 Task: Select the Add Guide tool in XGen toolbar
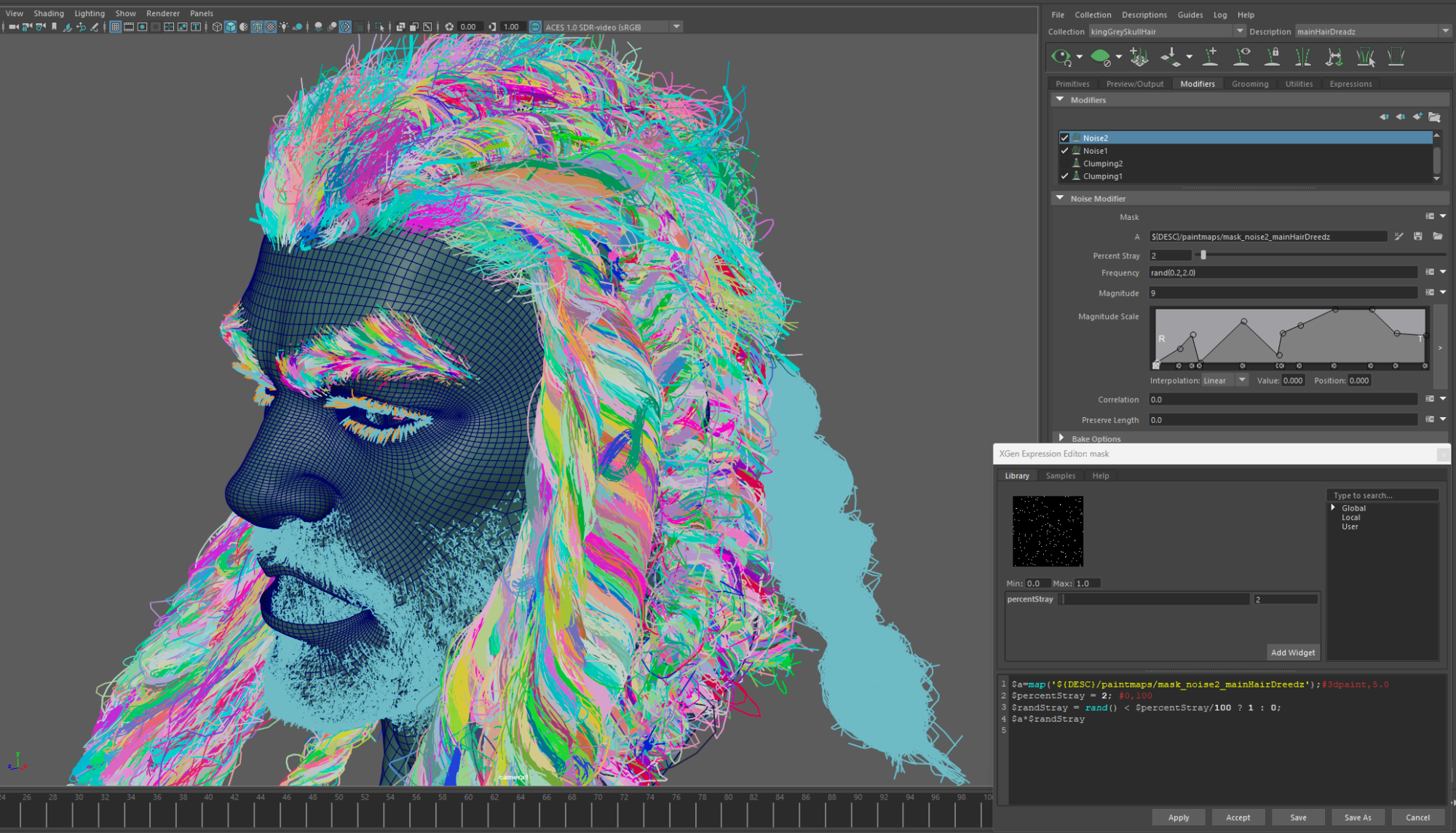[1211, 57]
